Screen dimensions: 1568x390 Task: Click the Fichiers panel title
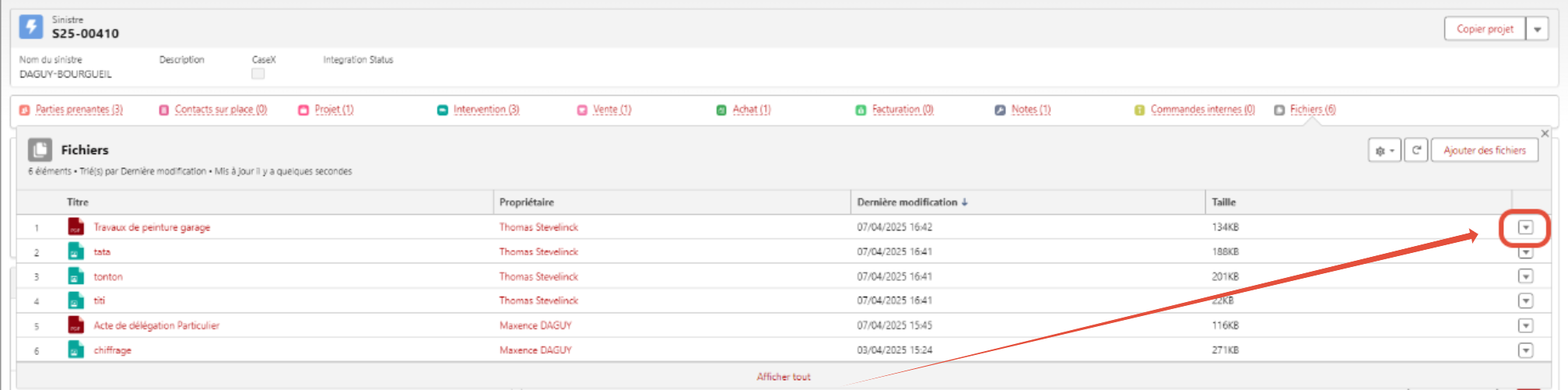point(85,149)
